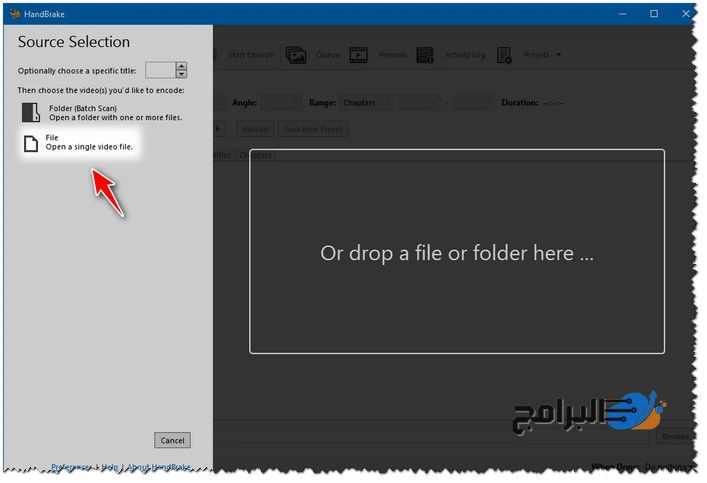The width and height of the screenshot is (707, 483).
Task: Increase the specific title number with up arrow
Action: tap(181, 66)
